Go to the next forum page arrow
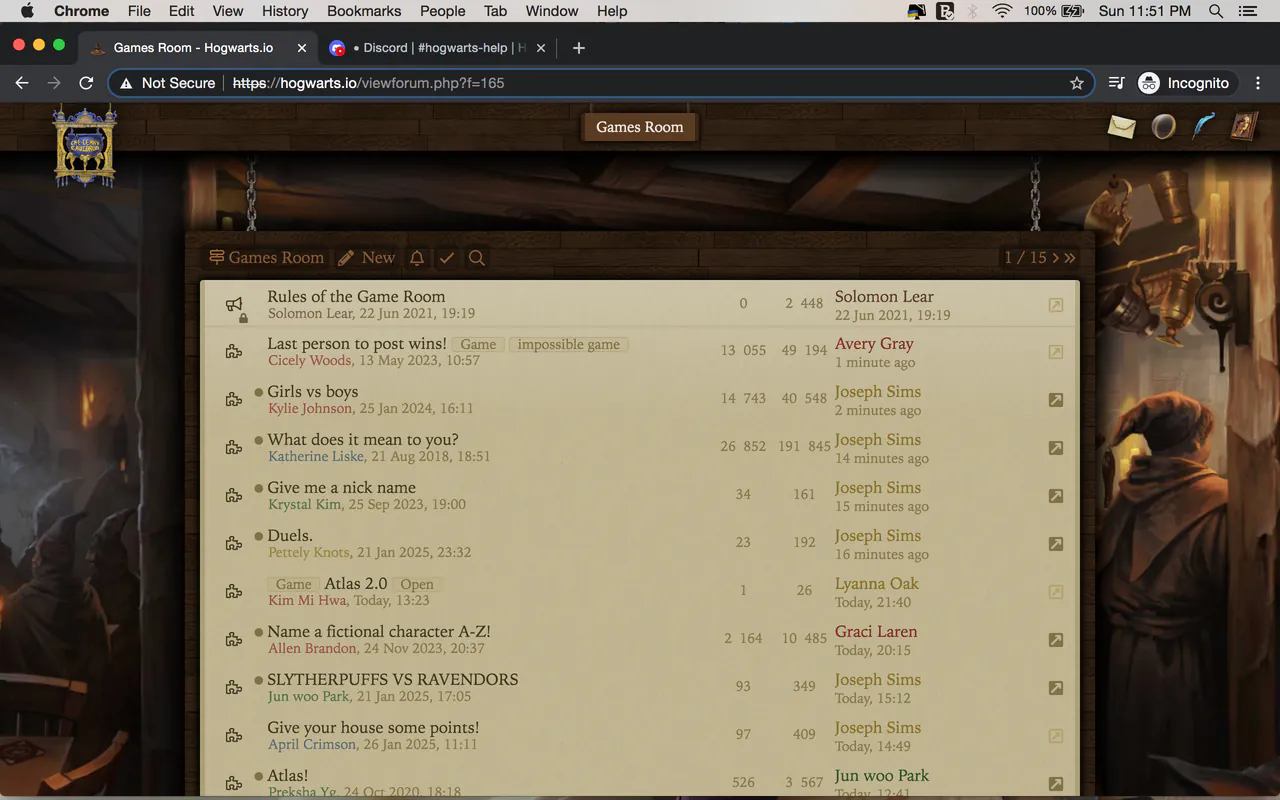This screenshot has height=800, width=1280. (x=1055, y=258)
